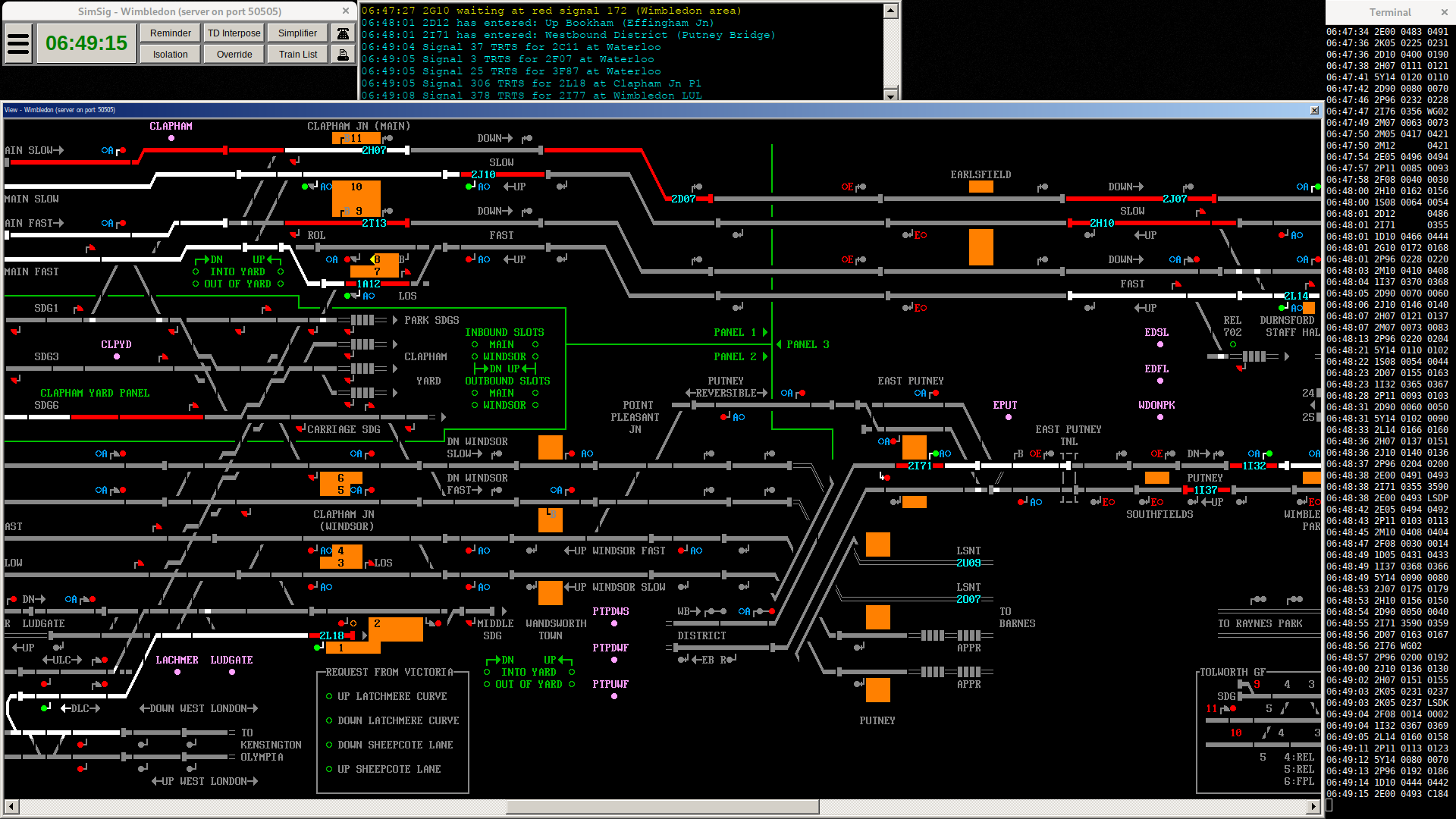Select UP SHEEPCOTE LANE request option
This screenshot has width=1456, height=819.
click(x=329, y=769)
